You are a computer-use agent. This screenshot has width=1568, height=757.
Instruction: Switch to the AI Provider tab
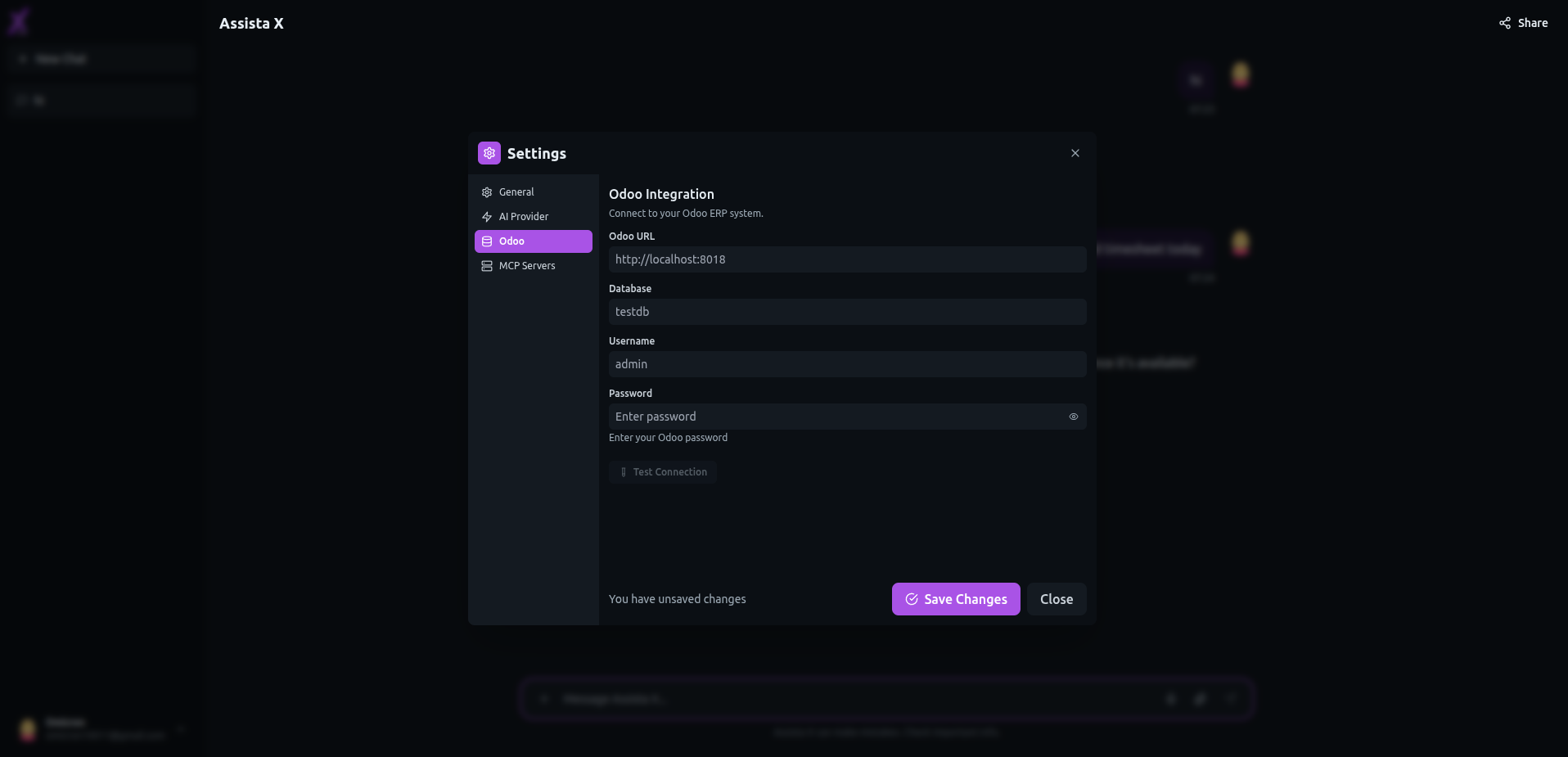[534, 217]
